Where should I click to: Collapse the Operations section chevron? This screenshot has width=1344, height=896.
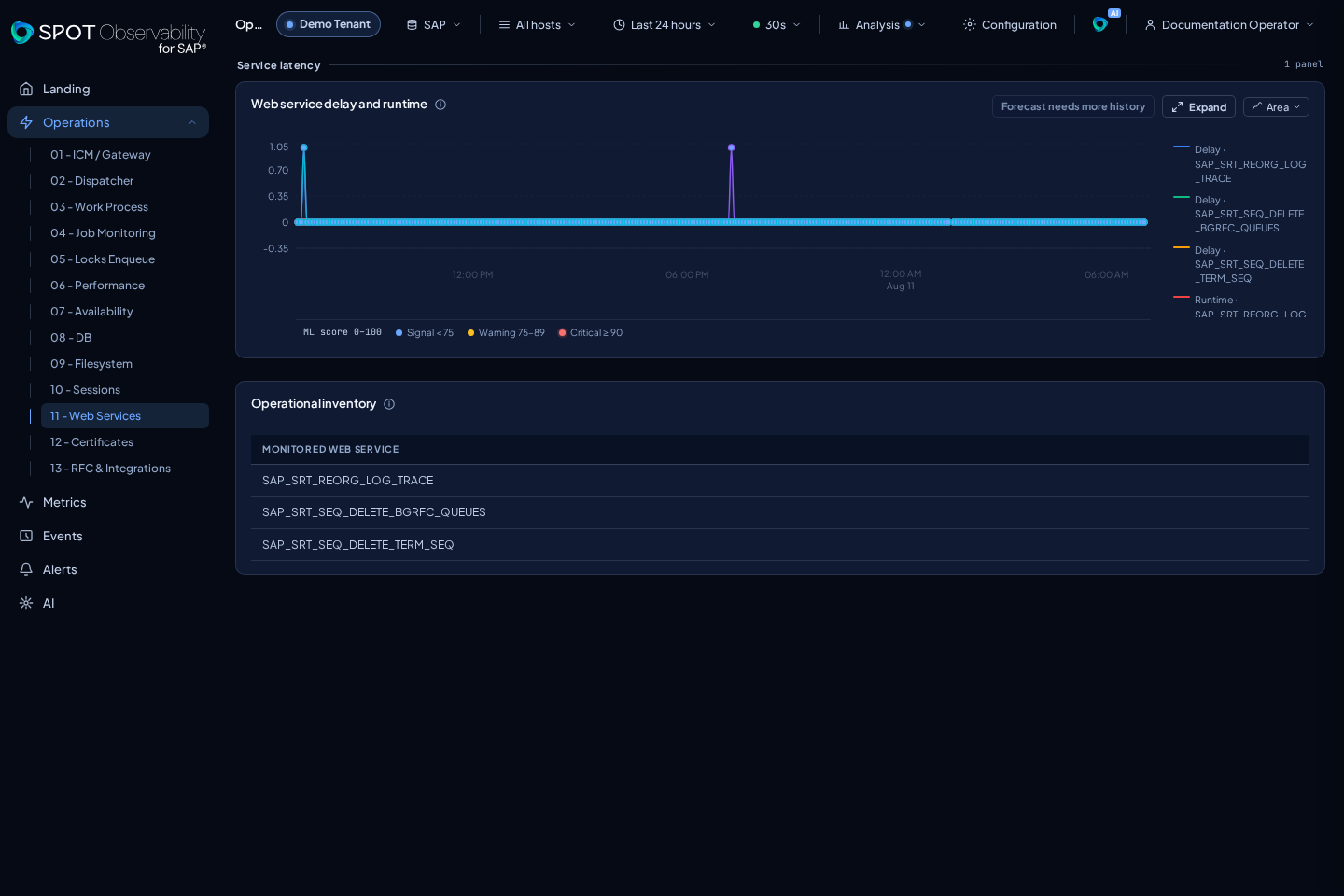(192, 122)
